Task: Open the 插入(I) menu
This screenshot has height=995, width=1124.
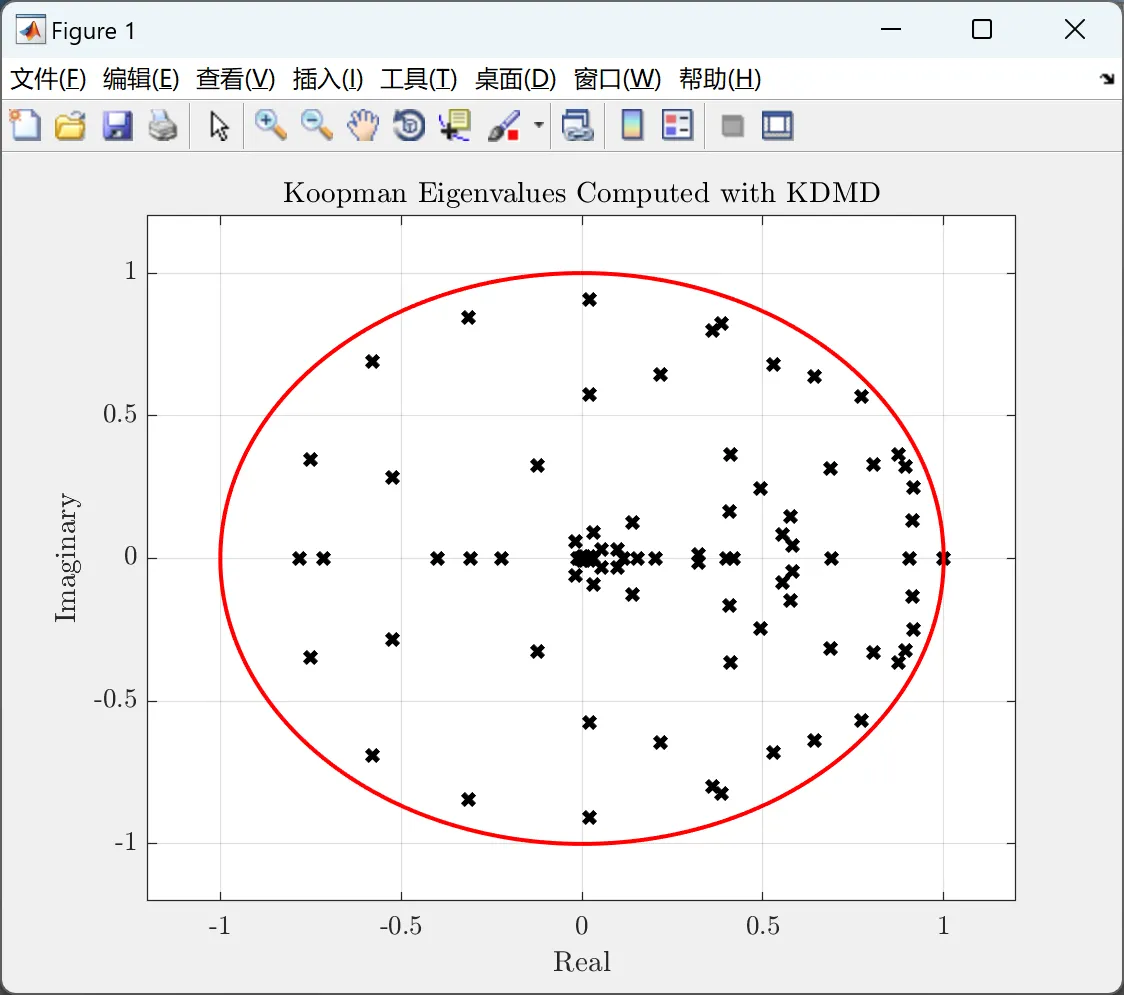Action: pos(328,79)
